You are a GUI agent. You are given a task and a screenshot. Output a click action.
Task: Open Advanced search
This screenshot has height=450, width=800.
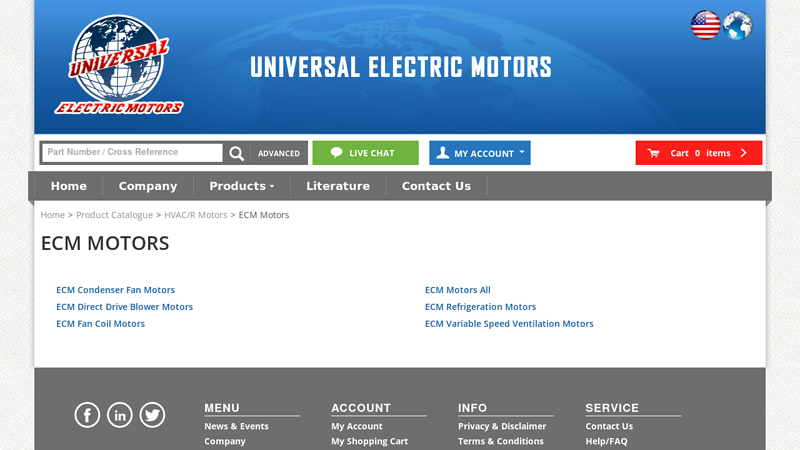(x=279, y=153)
